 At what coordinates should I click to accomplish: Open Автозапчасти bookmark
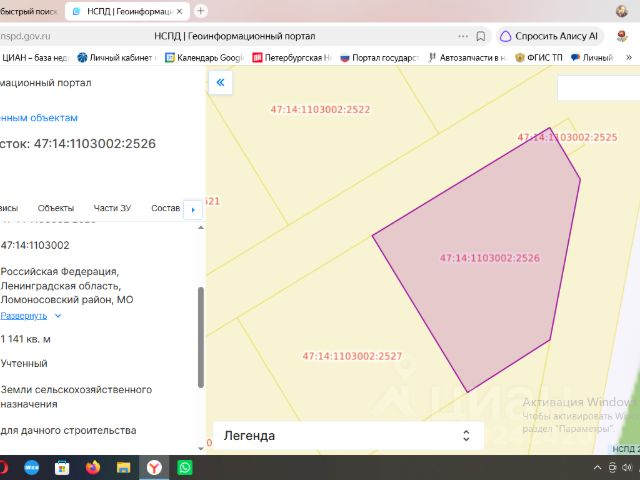[x=467, y=58]
